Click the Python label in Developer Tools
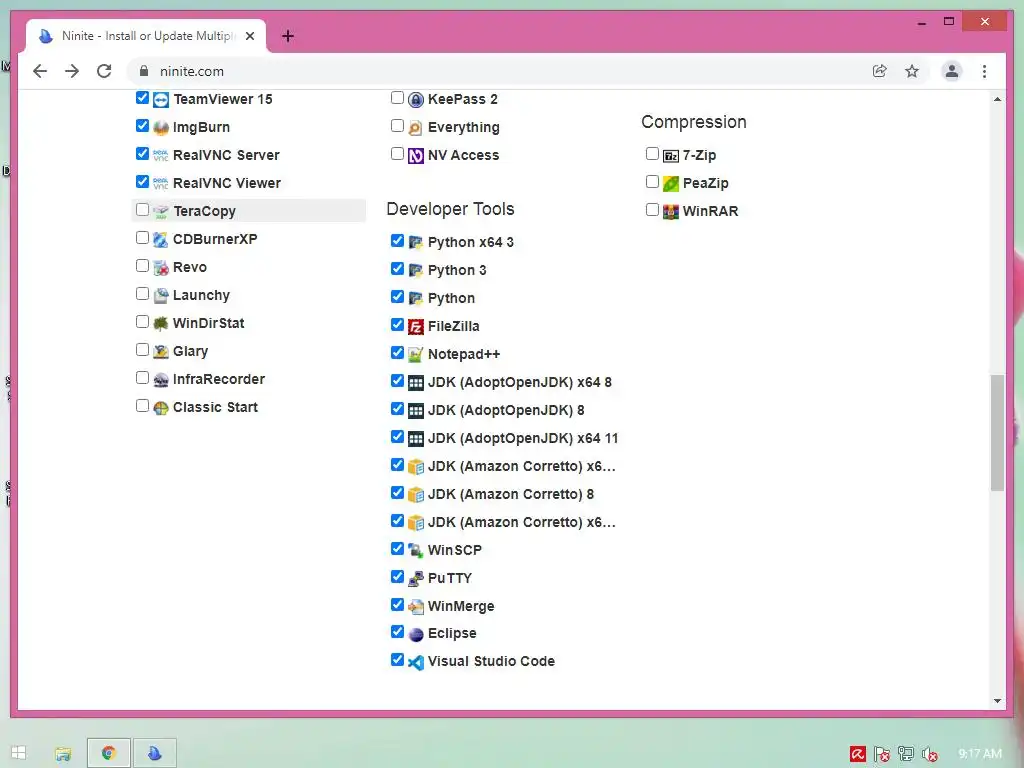The height and width of the screenshot is (768, 1024). (451, 298)
